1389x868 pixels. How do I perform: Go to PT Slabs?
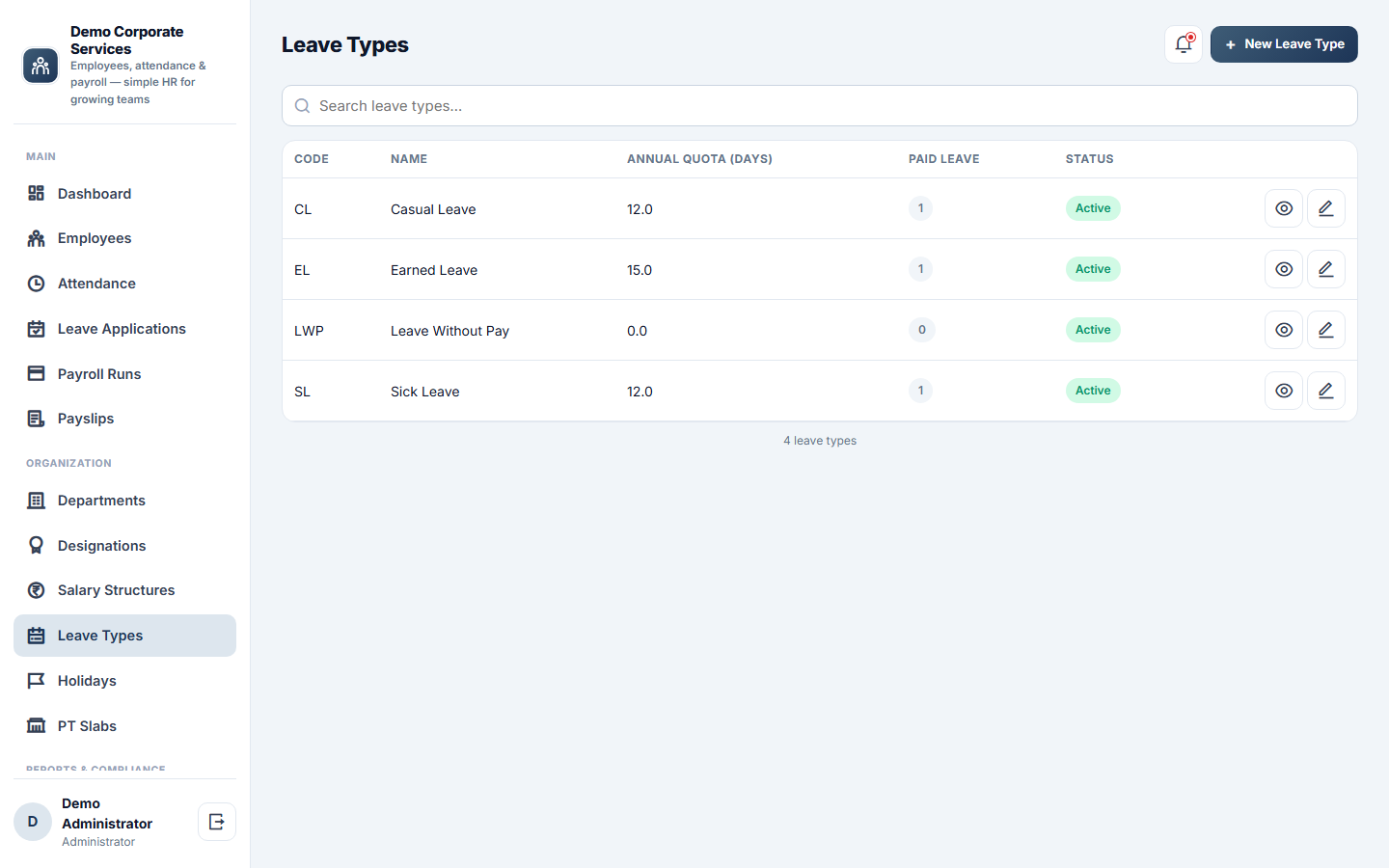point(124,726)
